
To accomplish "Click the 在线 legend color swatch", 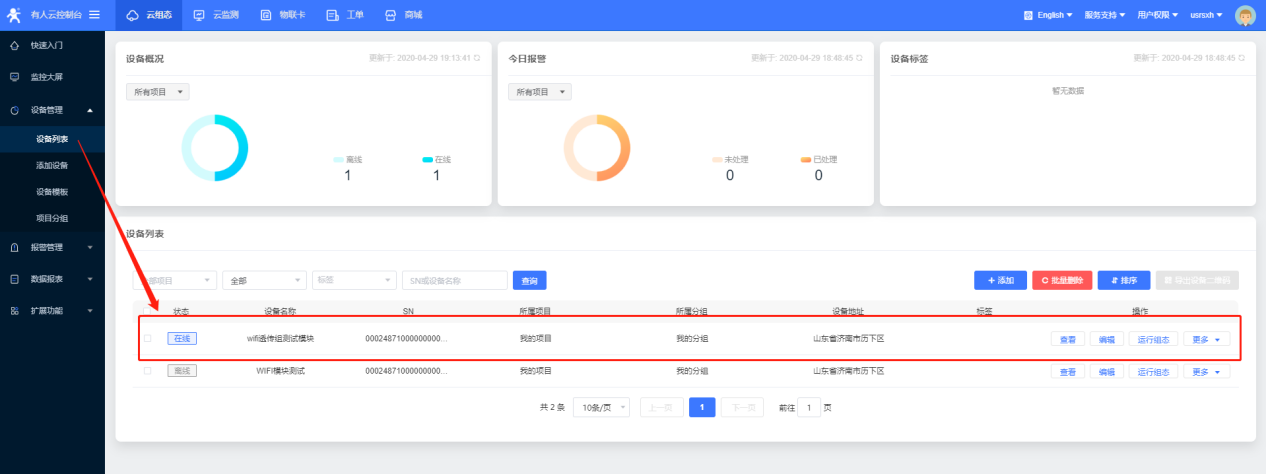I will [x=427, y=159].
